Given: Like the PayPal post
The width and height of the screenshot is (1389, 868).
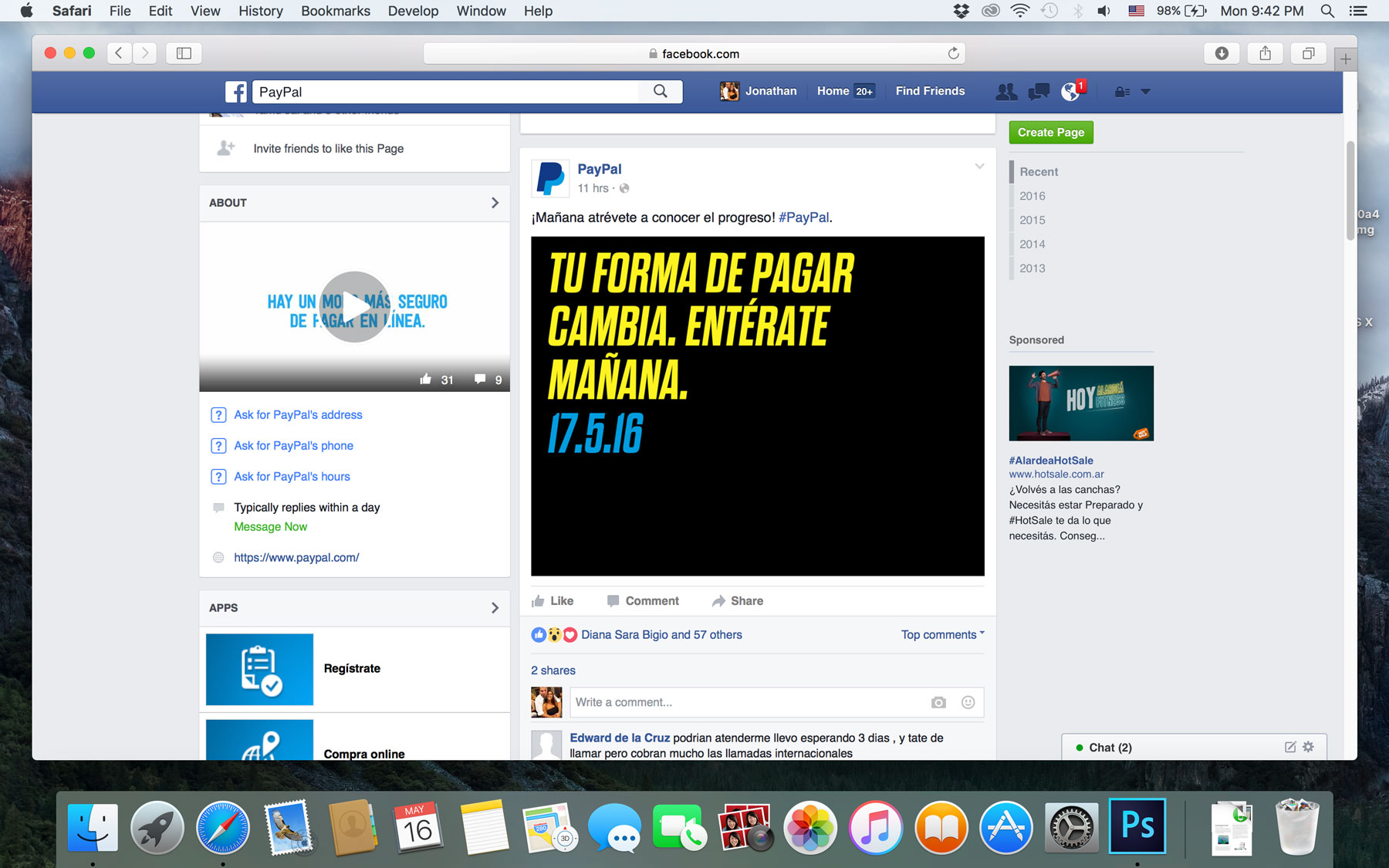Looking at the screenshot, I should (x=553, y=601).
